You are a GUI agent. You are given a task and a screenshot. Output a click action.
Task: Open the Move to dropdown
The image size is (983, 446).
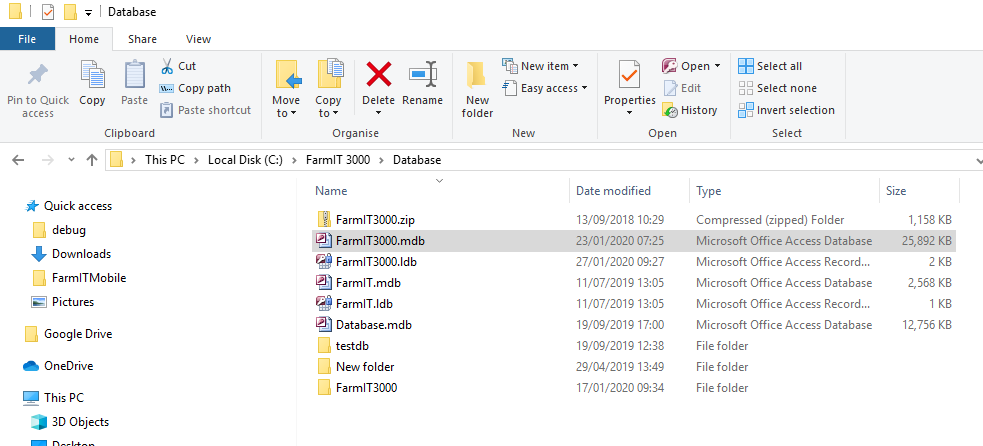[x=286, y=90]
